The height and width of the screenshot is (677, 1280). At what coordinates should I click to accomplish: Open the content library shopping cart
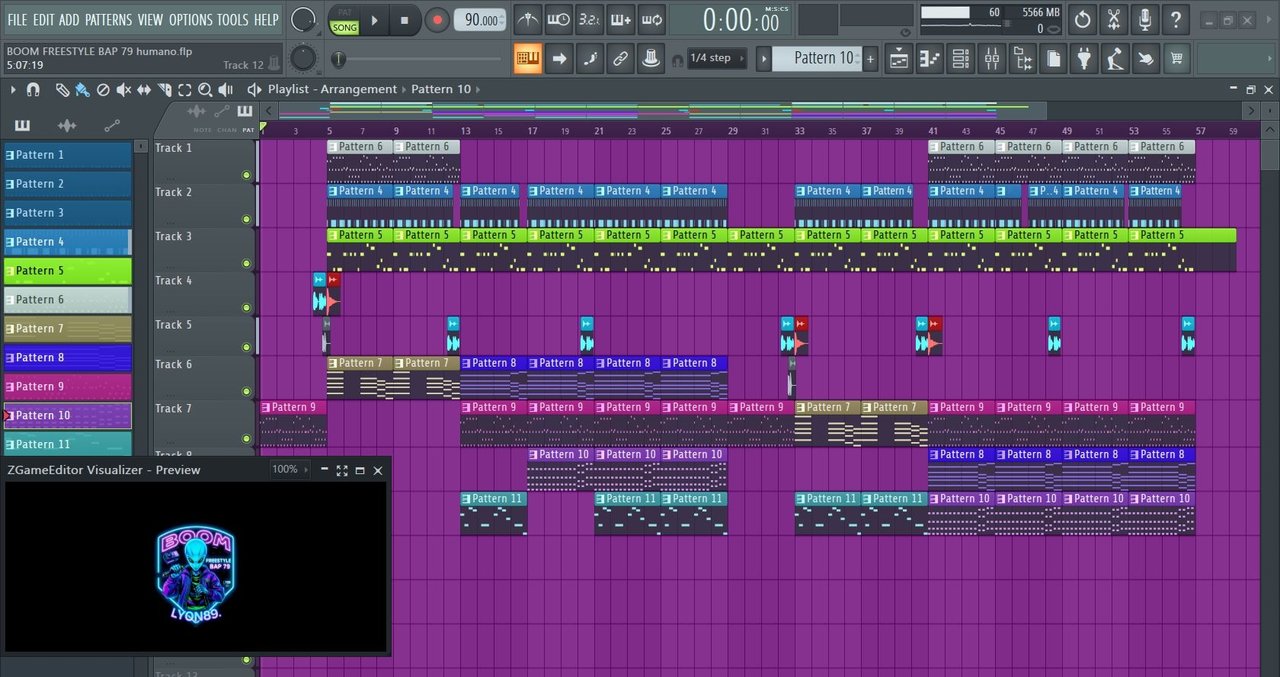click(1178, 59)
